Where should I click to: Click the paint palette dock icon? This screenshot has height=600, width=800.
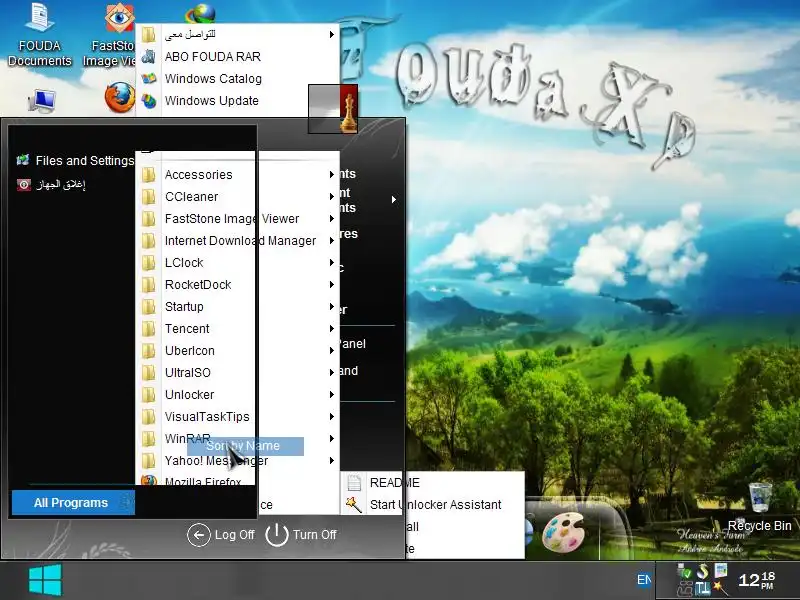[x=563, y=532]
